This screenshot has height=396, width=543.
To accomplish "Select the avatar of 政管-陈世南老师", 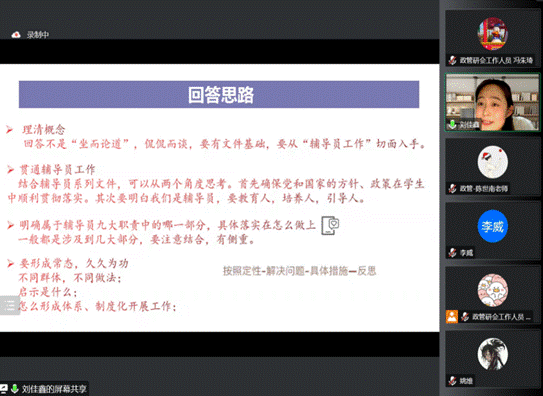I will (x=492, y=162).
